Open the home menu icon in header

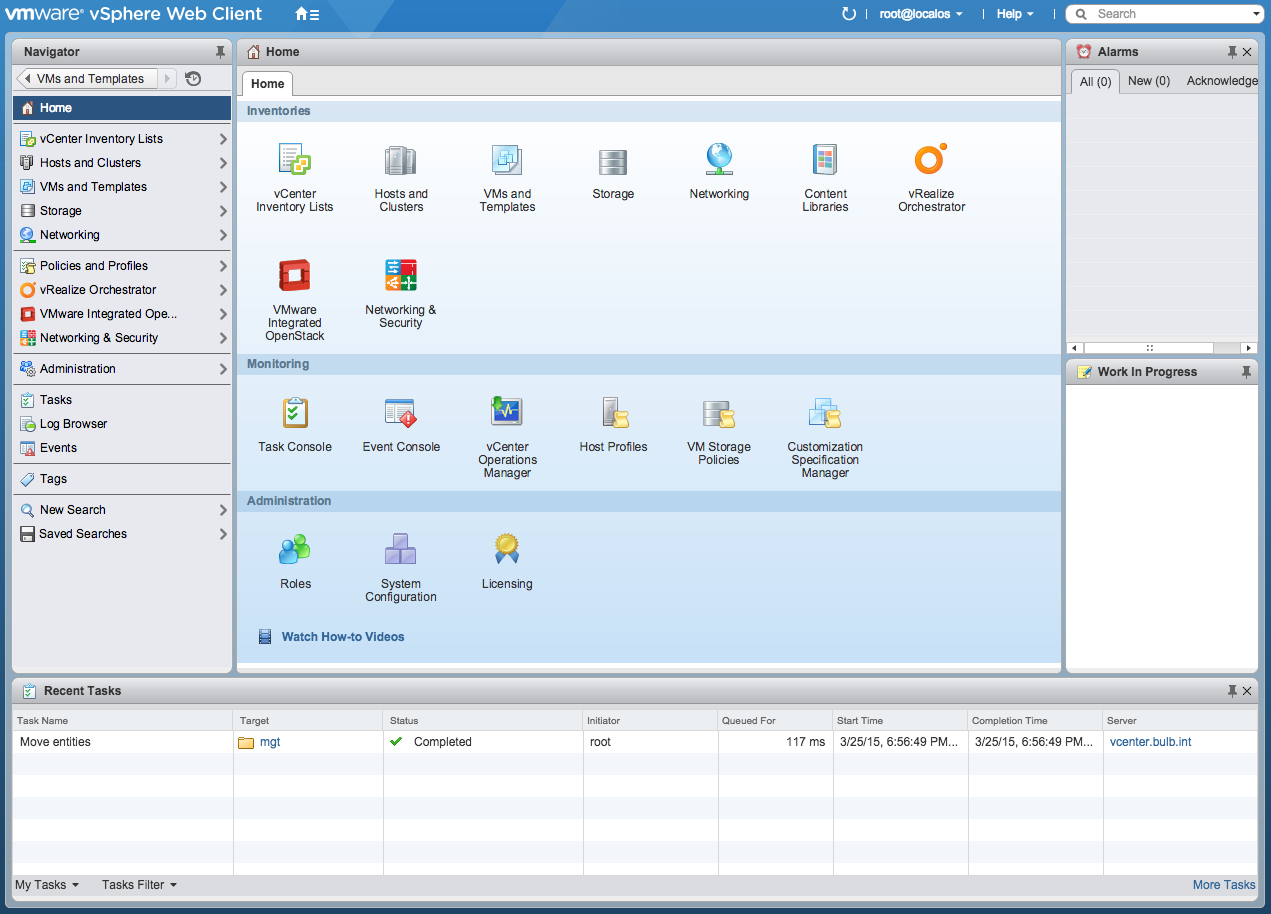[307, 14]
